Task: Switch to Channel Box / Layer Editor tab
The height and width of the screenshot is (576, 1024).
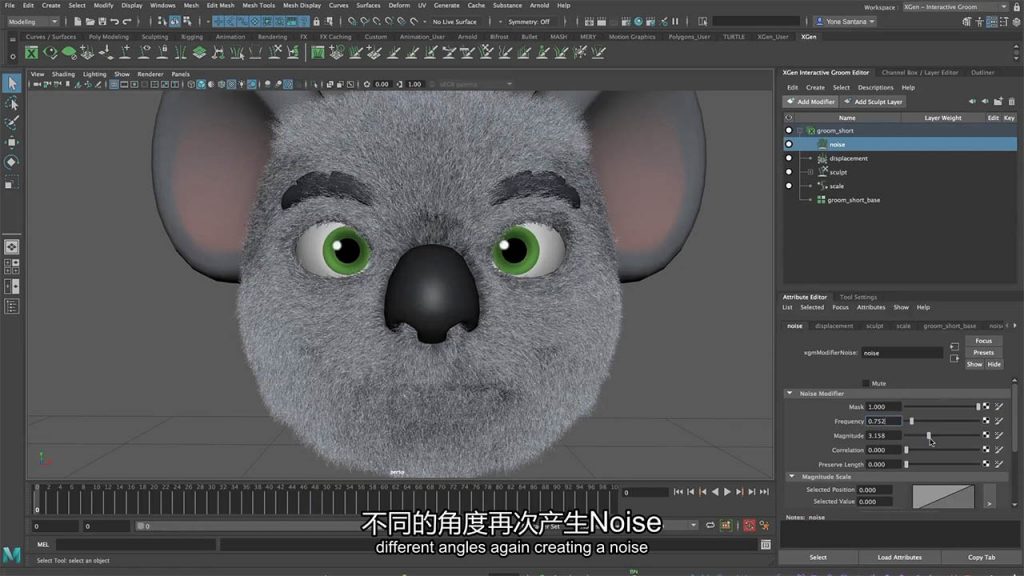Action: tap(920, 72)
